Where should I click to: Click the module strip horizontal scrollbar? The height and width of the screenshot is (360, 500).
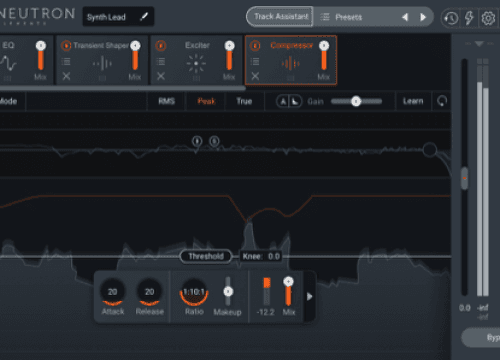point(122,88)
